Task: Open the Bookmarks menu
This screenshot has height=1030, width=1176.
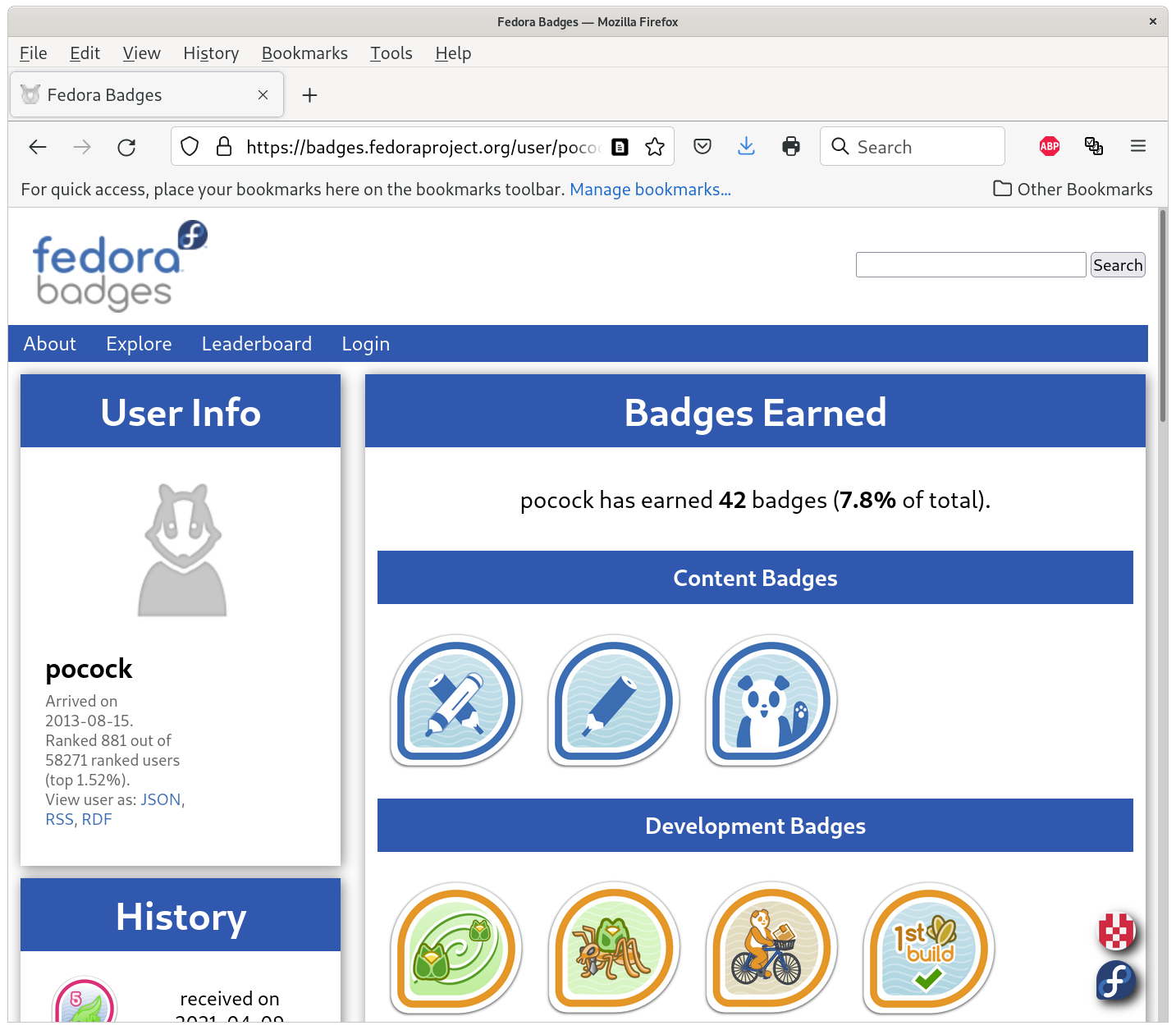Action: [x=304, y=53]
